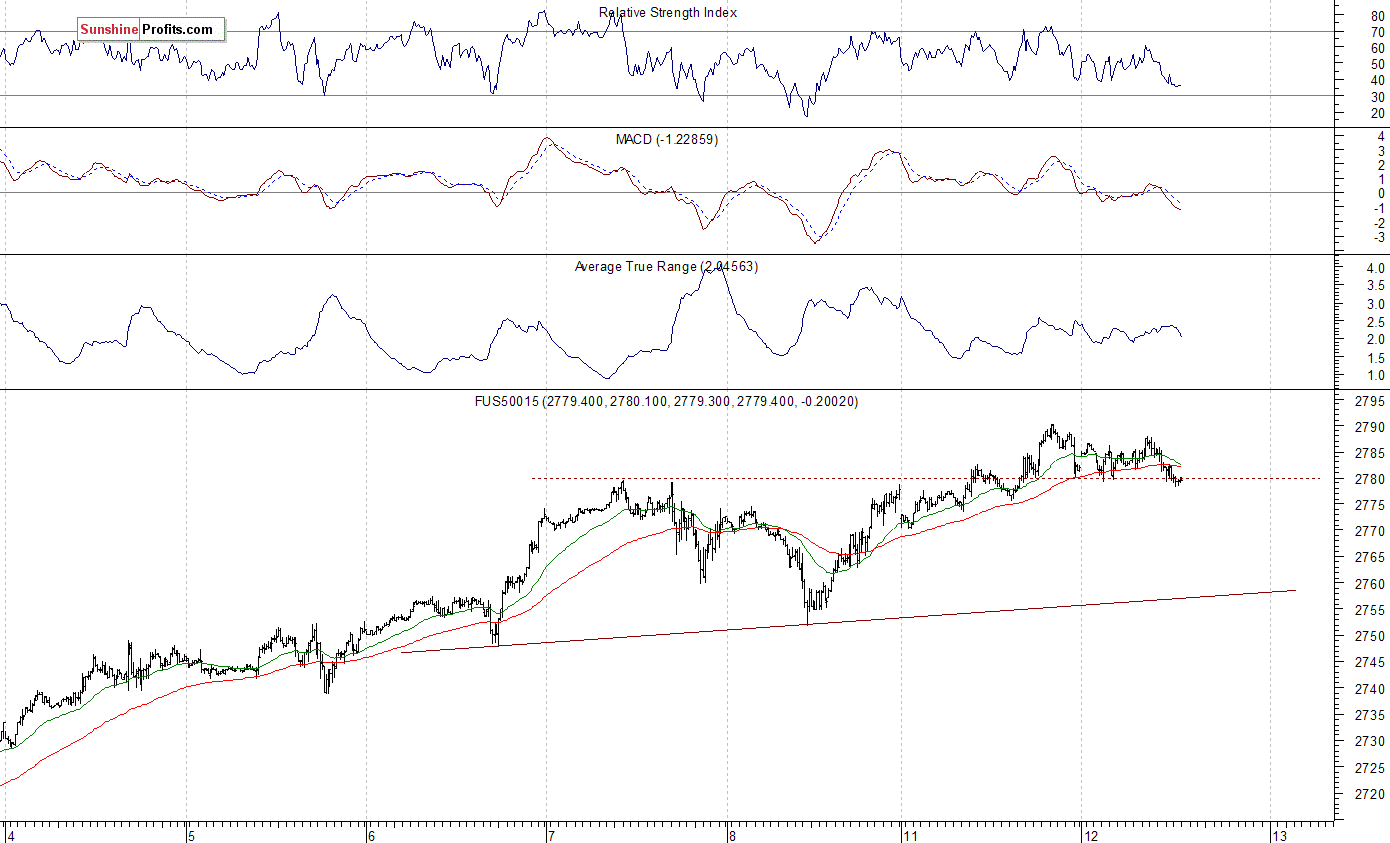
Task: Click price axis label 2770
Action: point(1372,532)
